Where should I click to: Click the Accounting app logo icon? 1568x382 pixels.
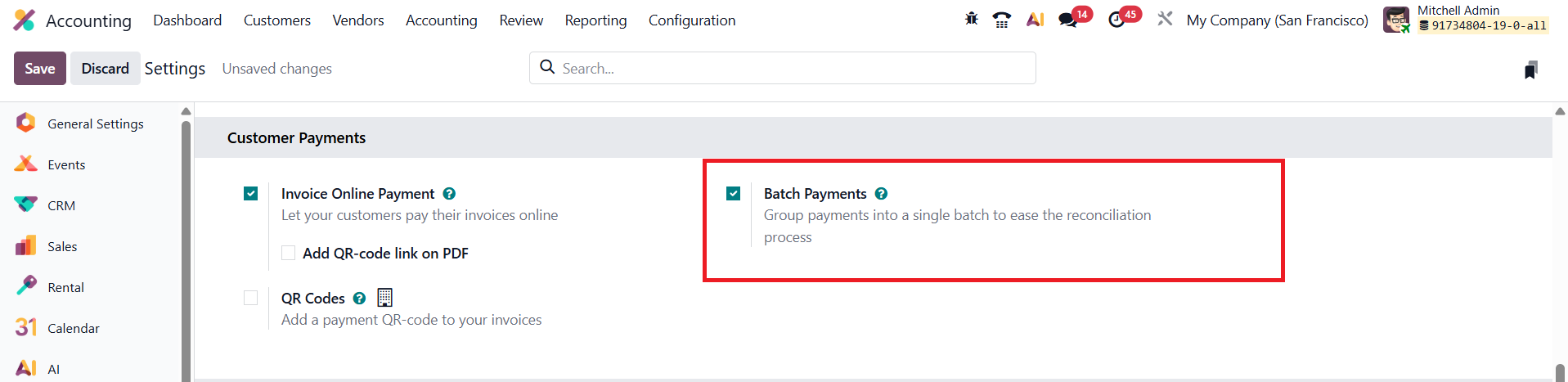(x=25, y=20)
